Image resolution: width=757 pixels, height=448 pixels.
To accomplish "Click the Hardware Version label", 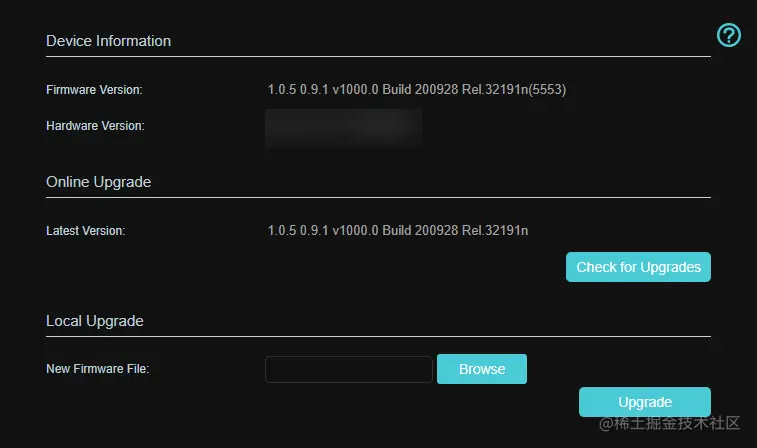I will (x=95, y=126).
